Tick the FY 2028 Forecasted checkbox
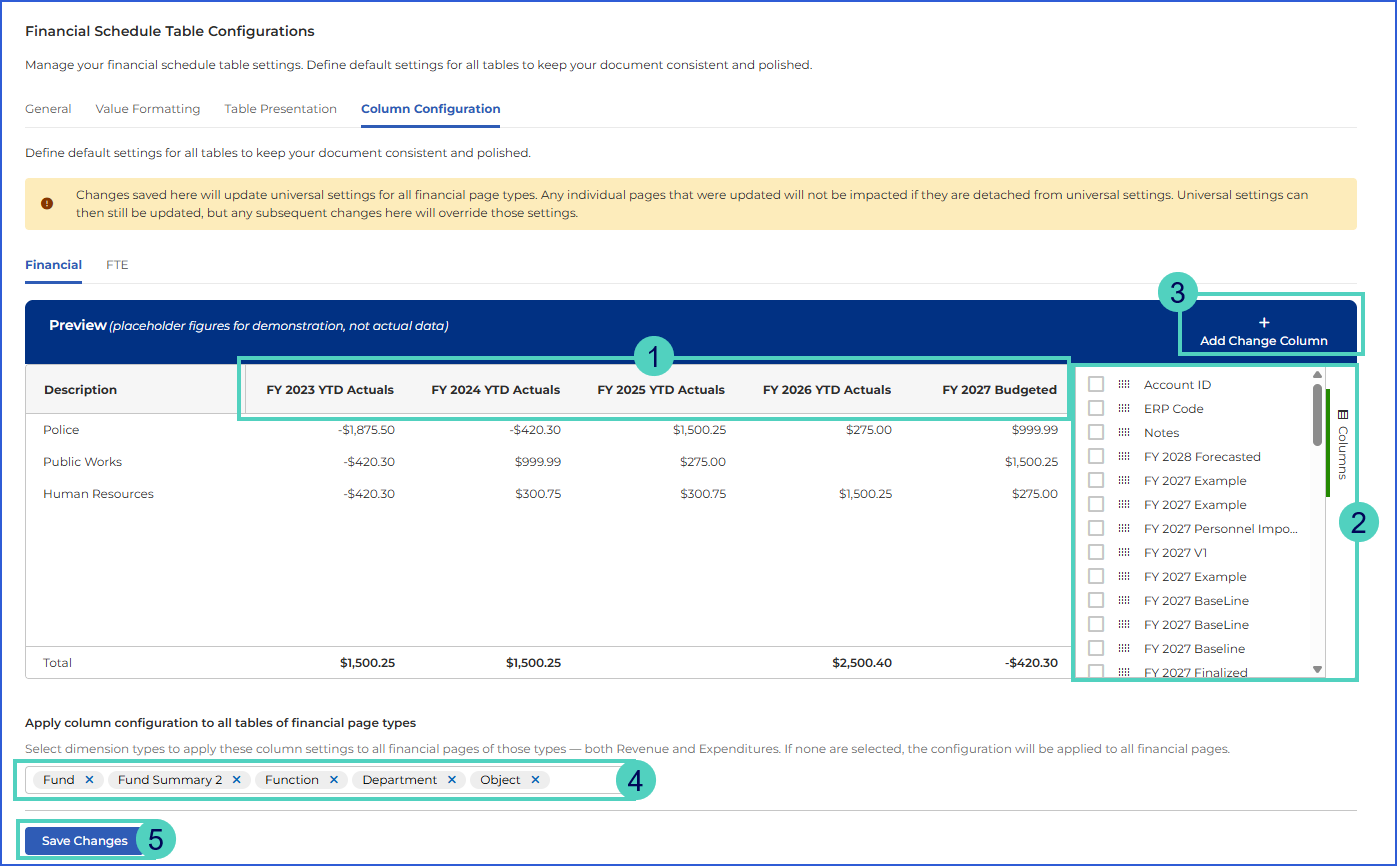The height and width of the screenshot is (866, 1397). click(x=1096, y=457)
